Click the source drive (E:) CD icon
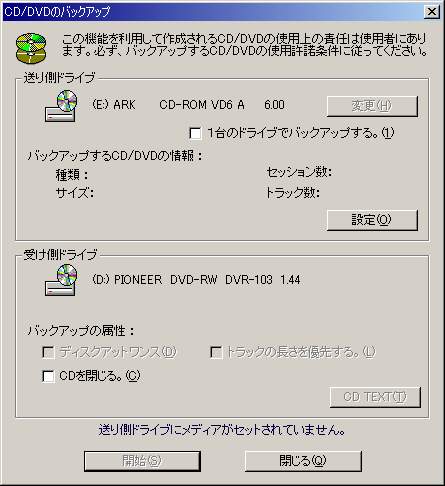The image size is (445, 486). click(61, 106)
